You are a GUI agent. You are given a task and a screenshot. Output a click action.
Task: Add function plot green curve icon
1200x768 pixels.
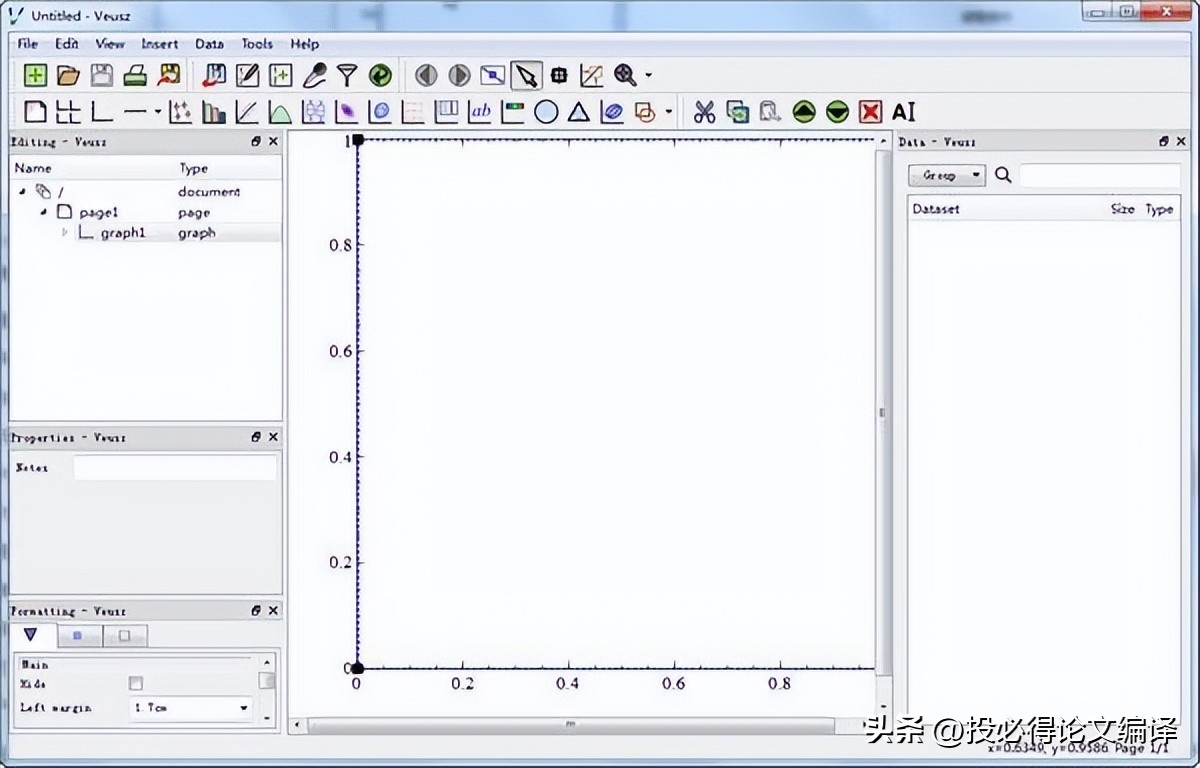click(x=281, y=112)
